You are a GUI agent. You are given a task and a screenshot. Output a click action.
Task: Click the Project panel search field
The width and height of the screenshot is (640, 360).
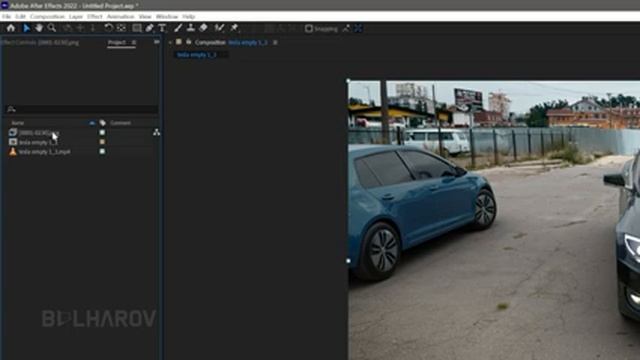pos(82,109)
